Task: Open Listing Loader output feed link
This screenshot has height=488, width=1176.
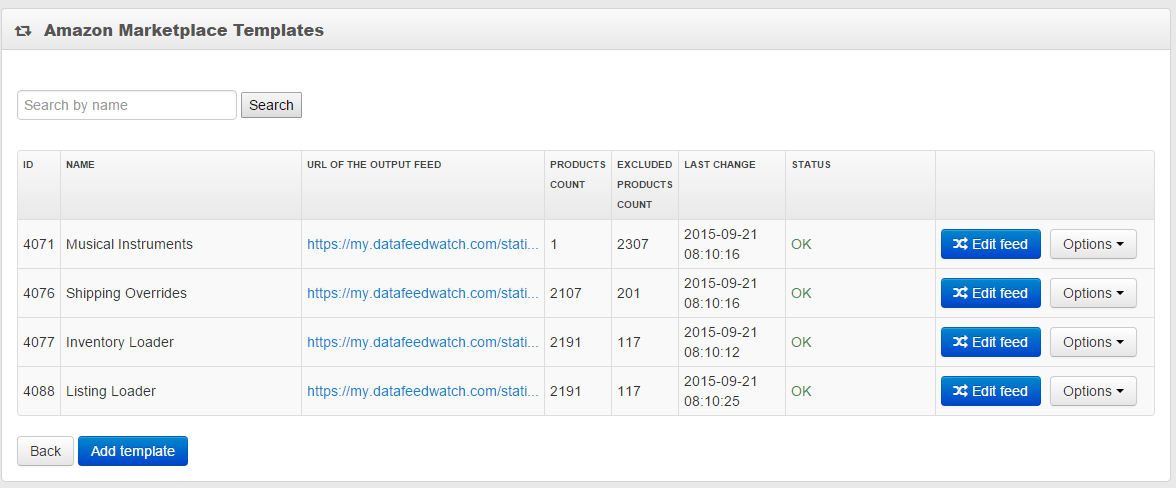Action: tap(423, 391)
